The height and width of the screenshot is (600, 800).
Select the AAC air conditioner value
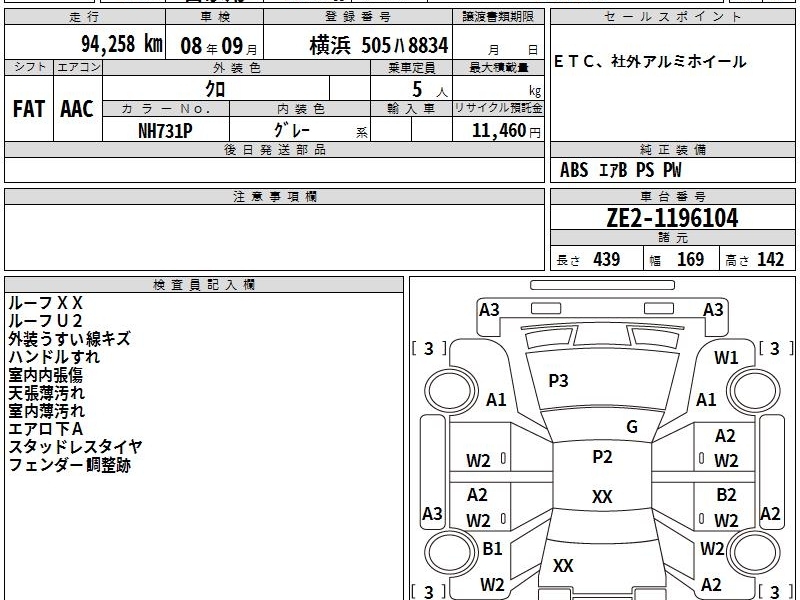(77, 109)
